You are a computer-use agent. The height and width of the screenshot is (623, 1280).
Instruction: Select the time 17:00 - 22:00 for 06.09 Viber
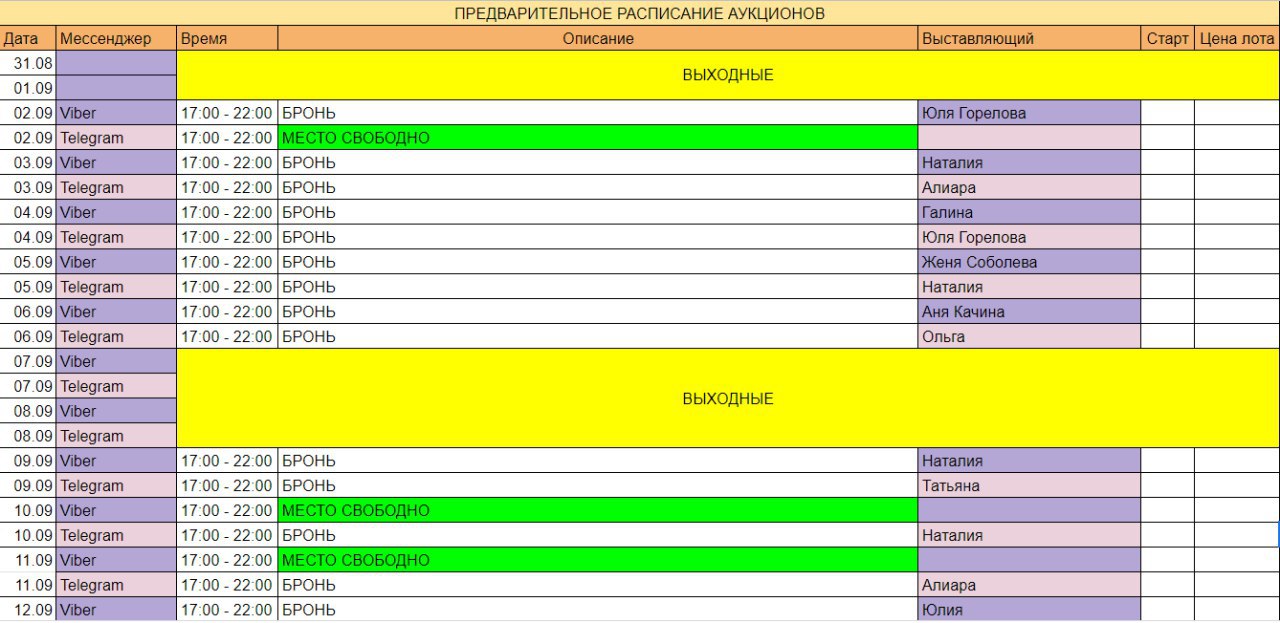pyautogui.click(x=227, y=311)
